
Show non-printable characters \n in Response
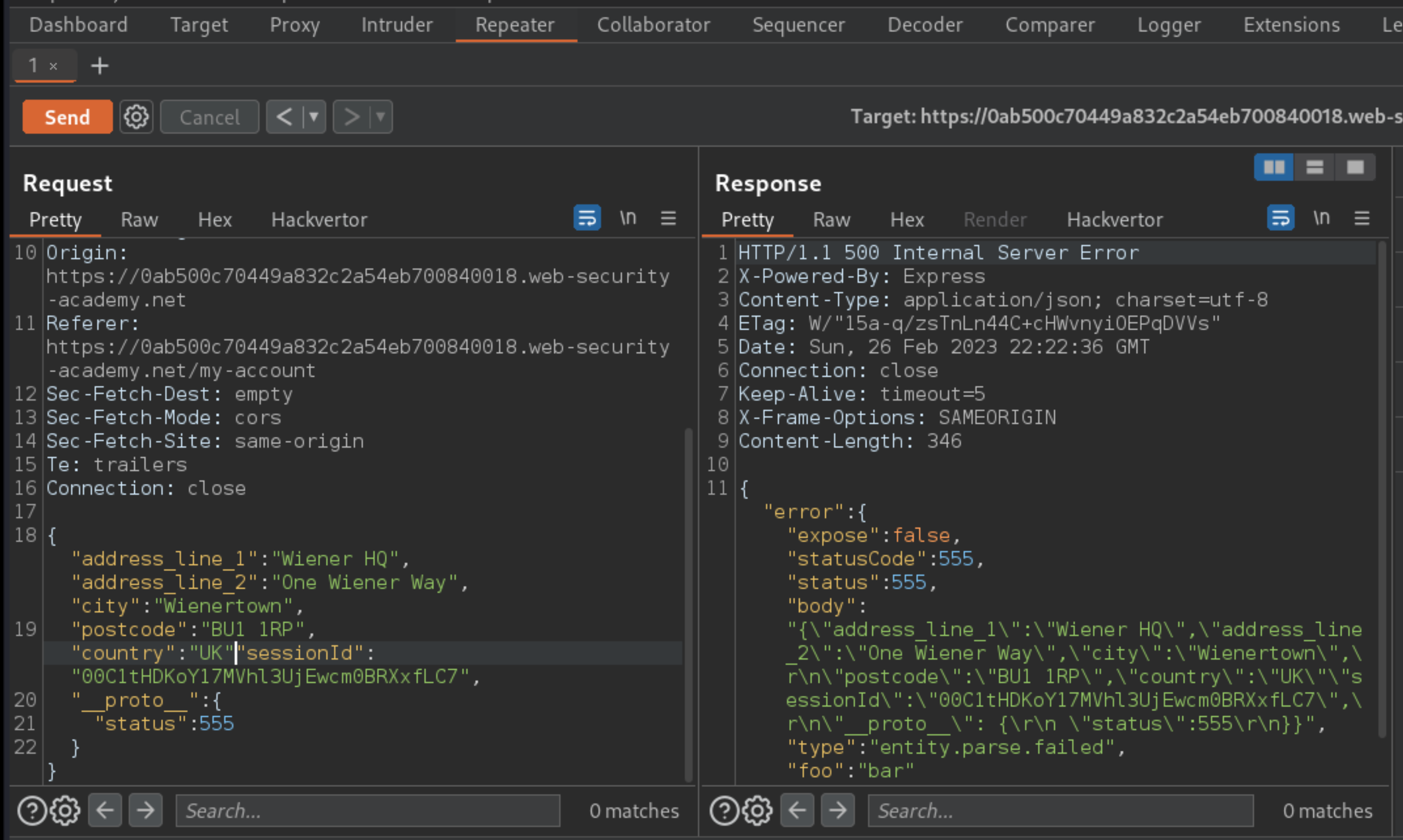pos(1321,218)
